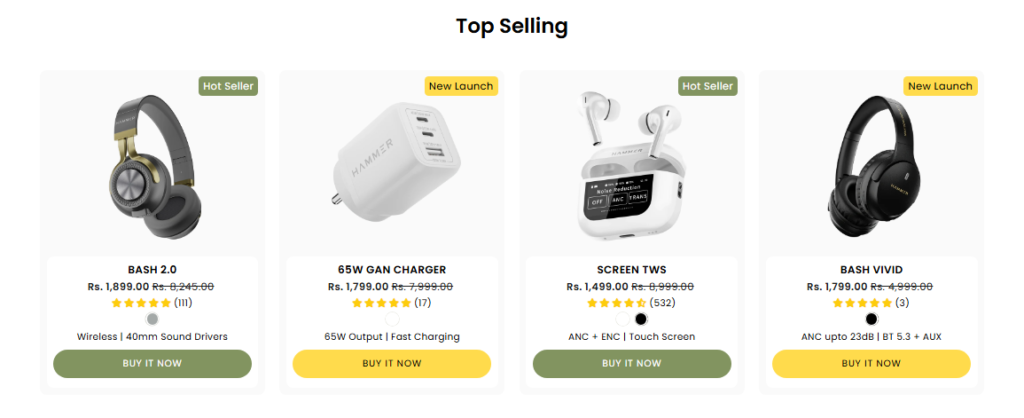Open the BASH 2.0 product title link

(x=152, y=270)
